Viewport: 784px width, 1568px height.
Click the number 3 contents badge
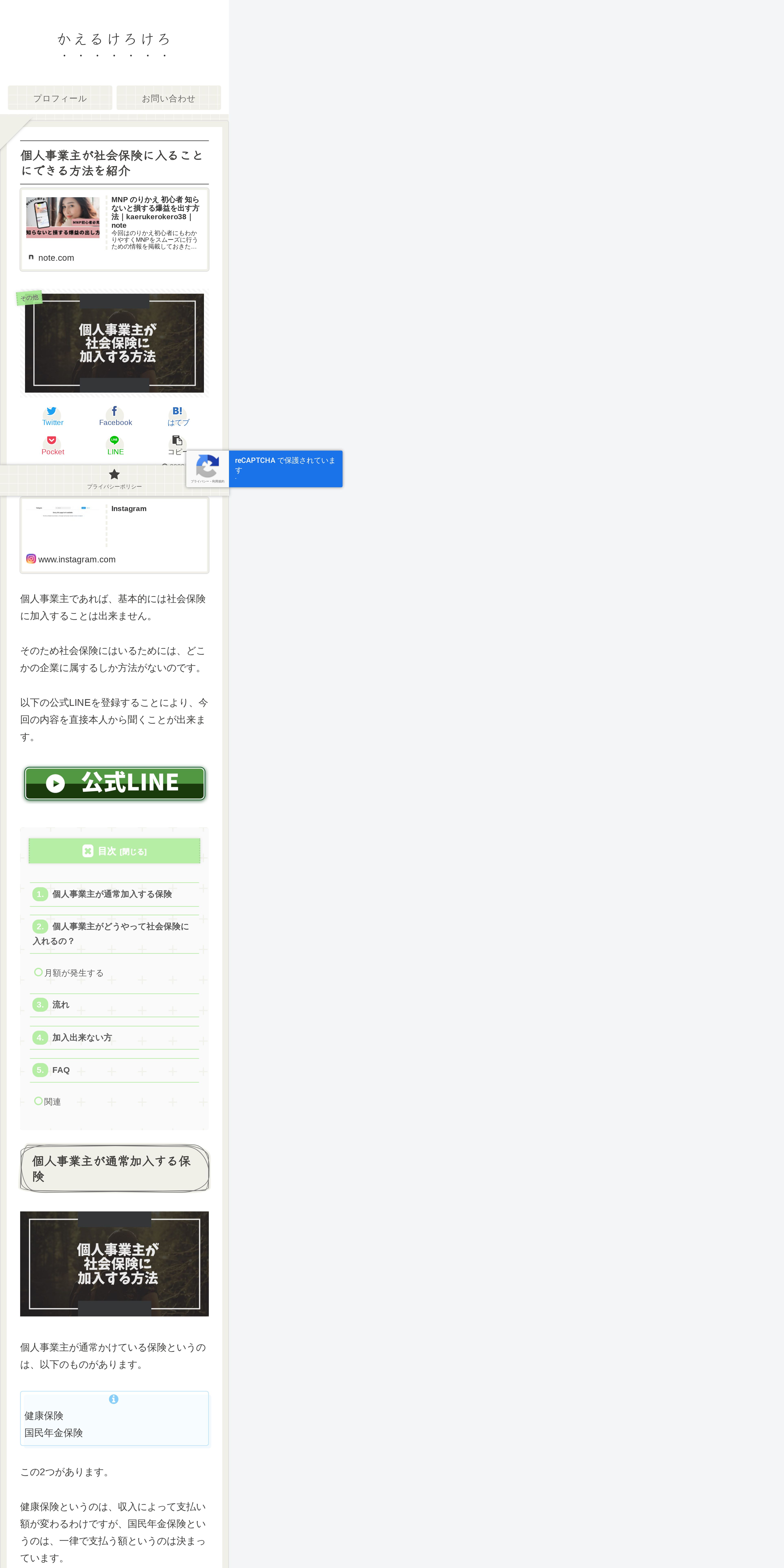pyautogui.click(x=40, y=1005)
